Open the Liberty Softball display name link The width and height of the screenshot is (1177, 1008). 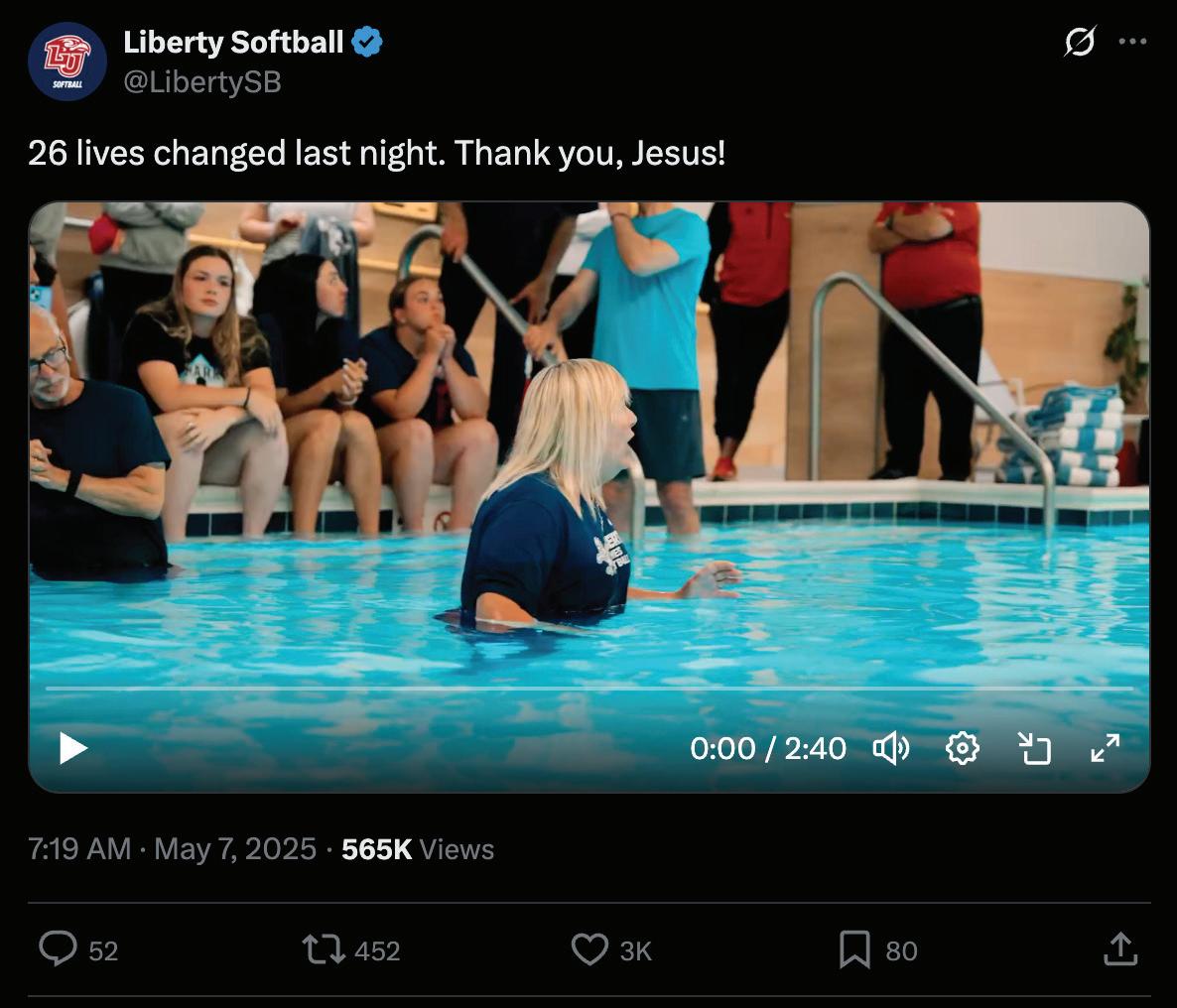coord(233,42)
